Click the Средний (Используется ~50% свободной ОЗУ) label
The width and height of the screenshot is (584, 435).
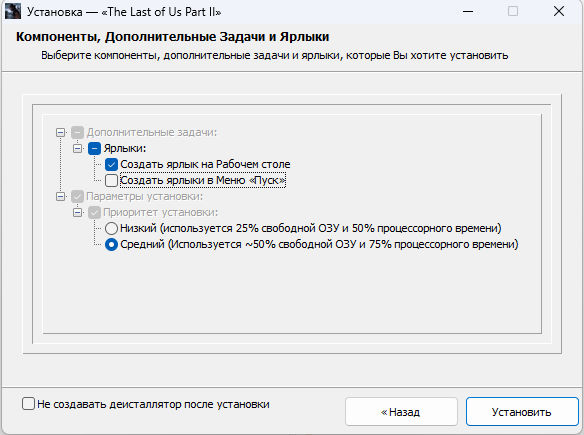pos(319,245)
